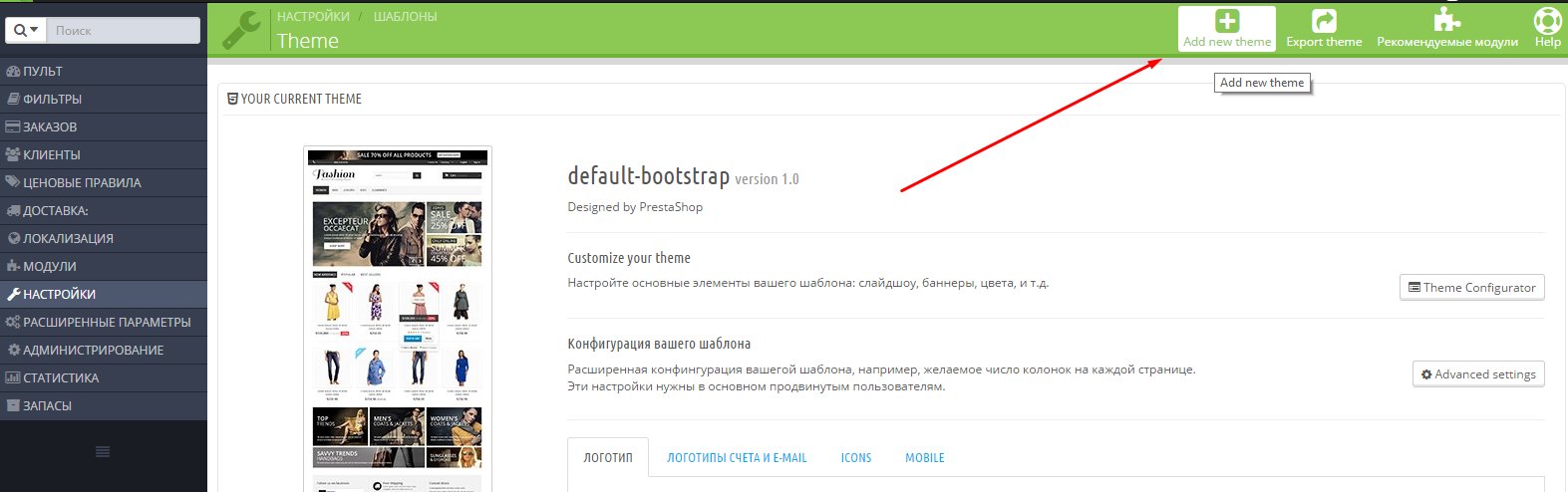This screenshot has height=492, width=1568.
Task: Go to СТАТИСТИКА in the sidebar
Action: (61, 378)
